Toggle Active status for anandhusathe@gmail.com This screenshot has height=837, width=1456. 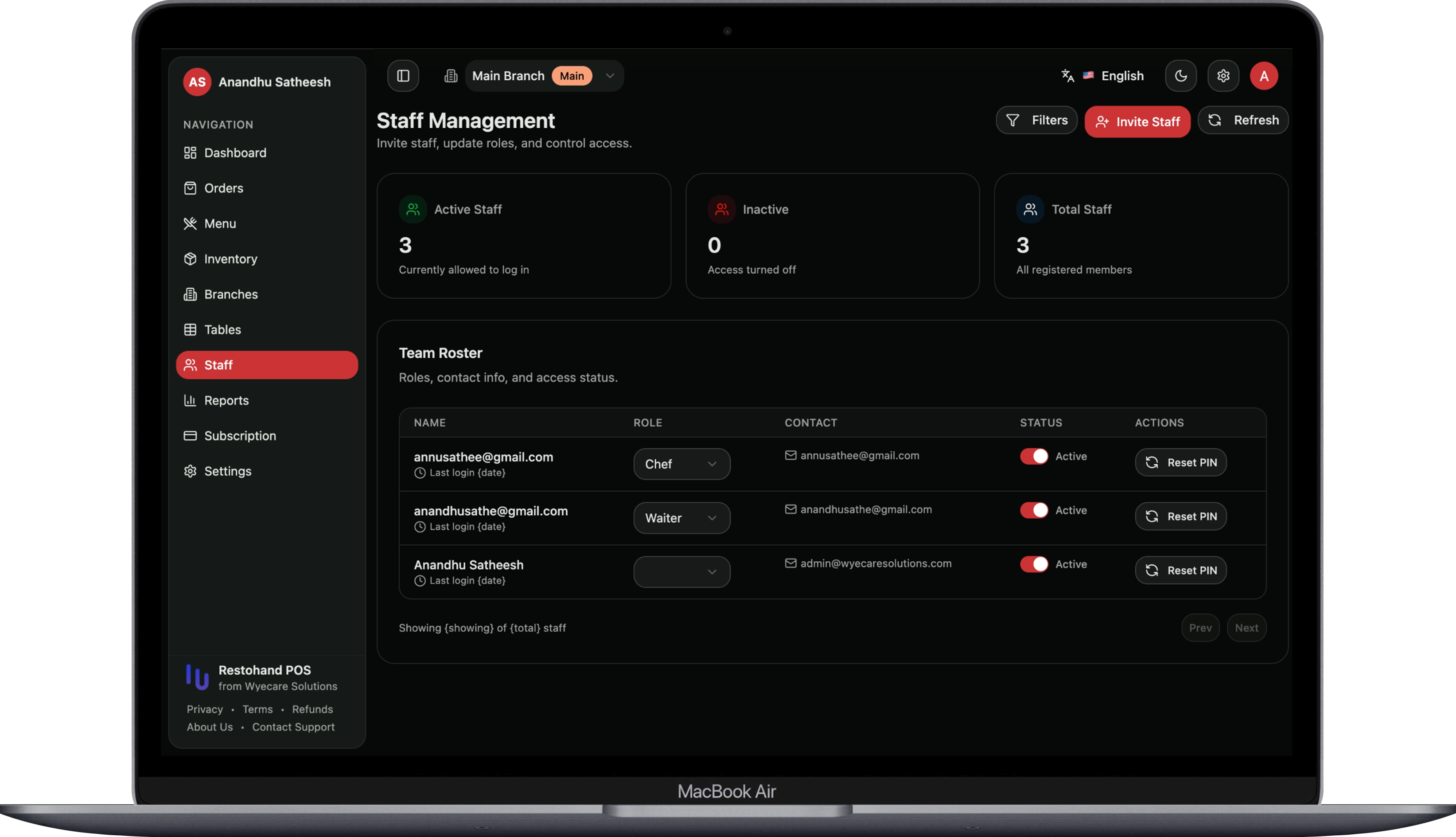tap(1034, 510)
